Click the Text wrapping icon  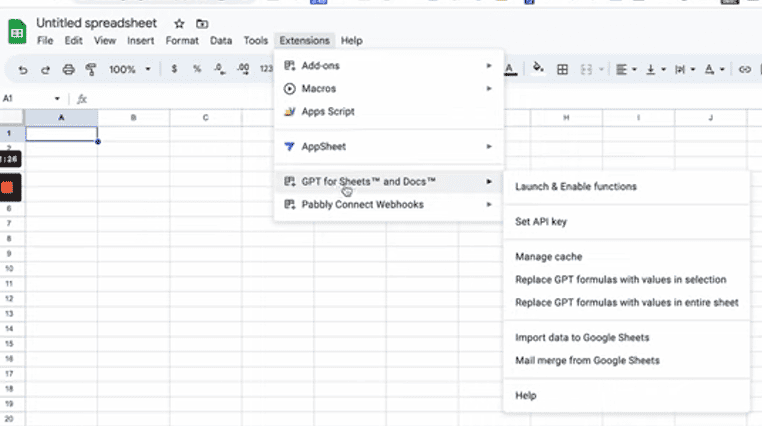click(x=680, y=69)
